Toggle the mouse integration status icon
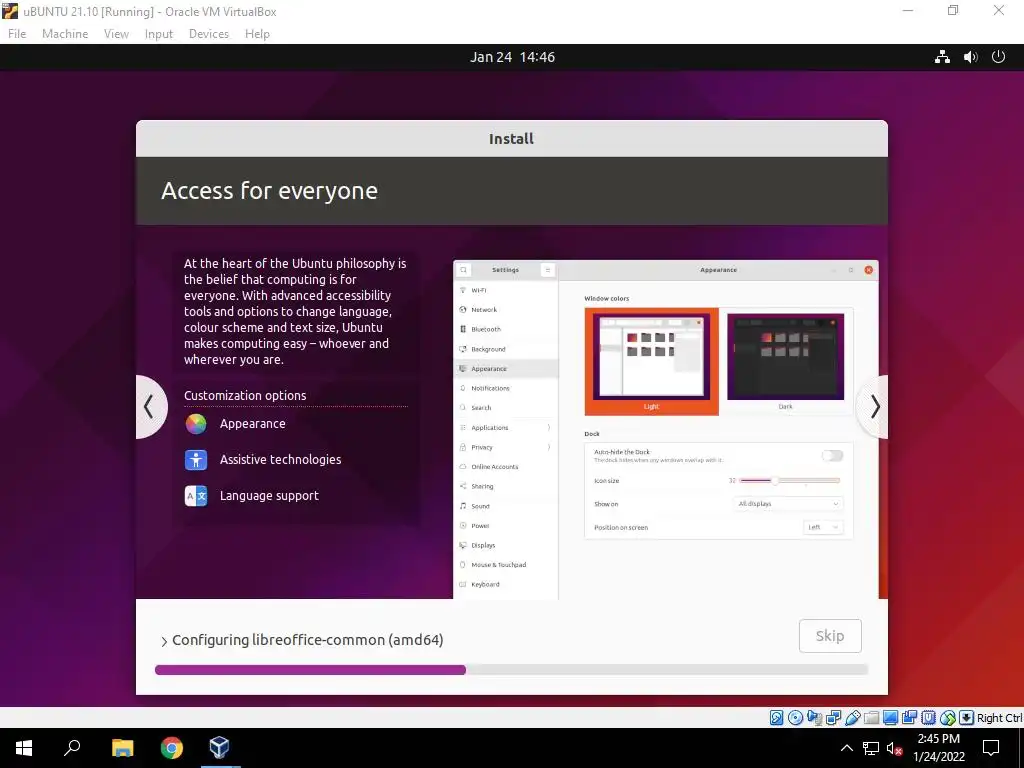Image resolution: width=1024 pixels, height=768 pixels. pos(948,718)
